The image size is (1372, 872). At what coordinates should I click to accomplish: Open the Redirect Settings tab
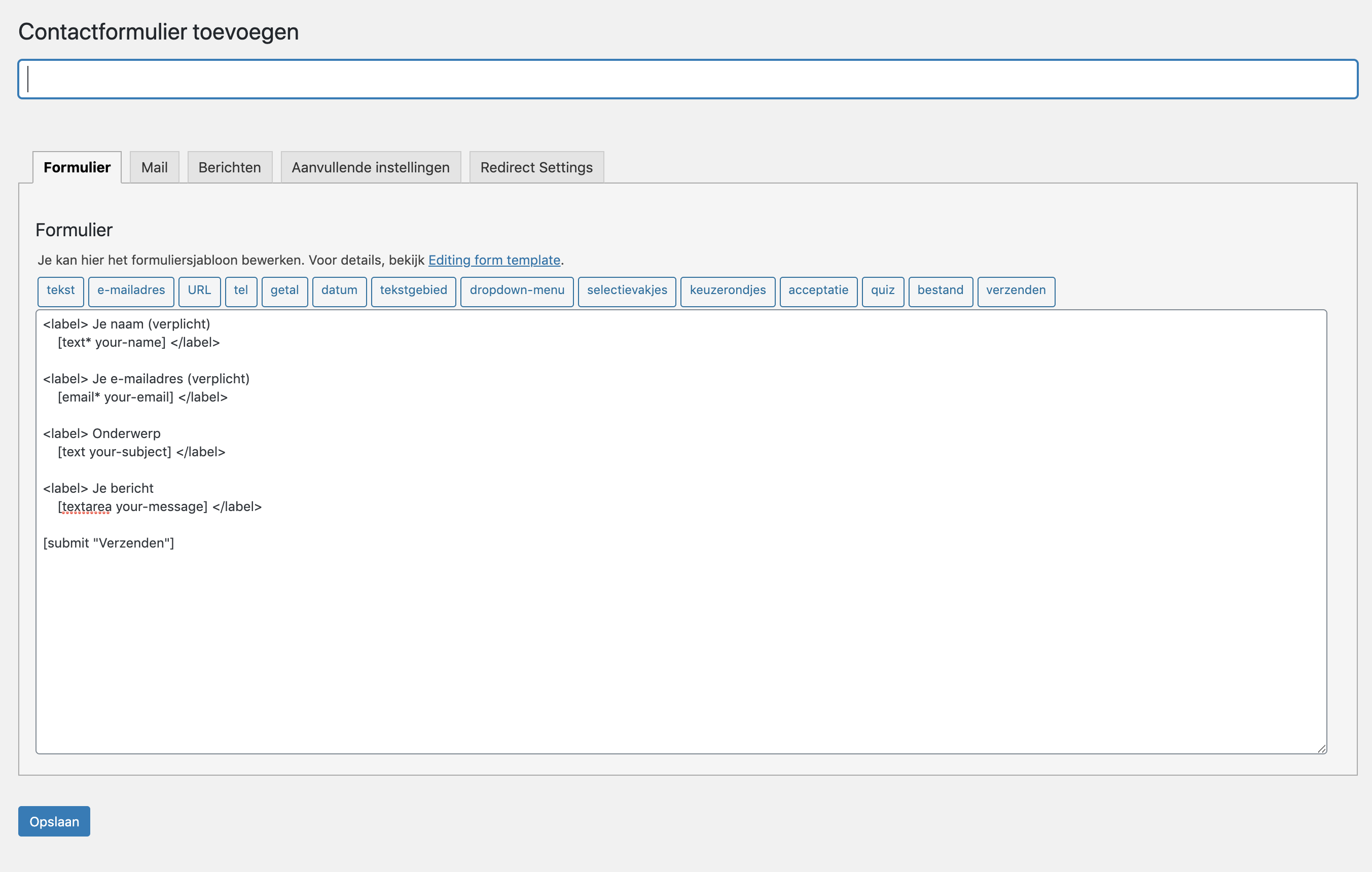tap(537, 167)
